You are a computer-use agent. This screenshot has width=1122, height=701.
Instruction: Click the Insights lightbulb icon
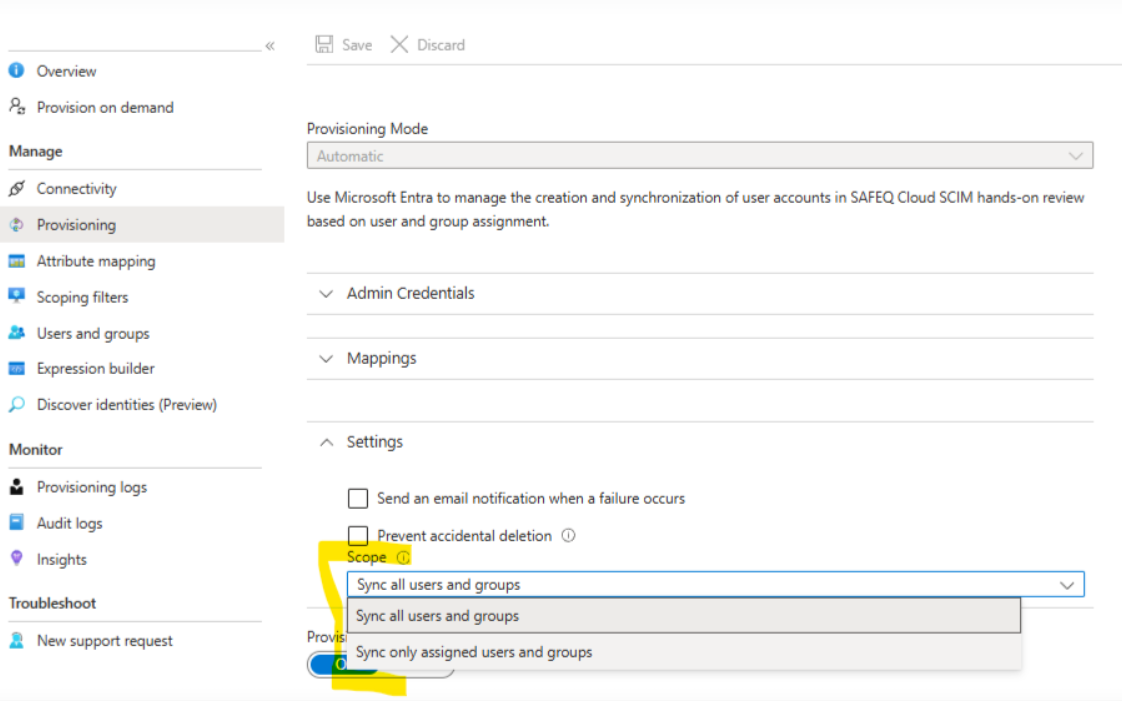[x=16, y=558]
